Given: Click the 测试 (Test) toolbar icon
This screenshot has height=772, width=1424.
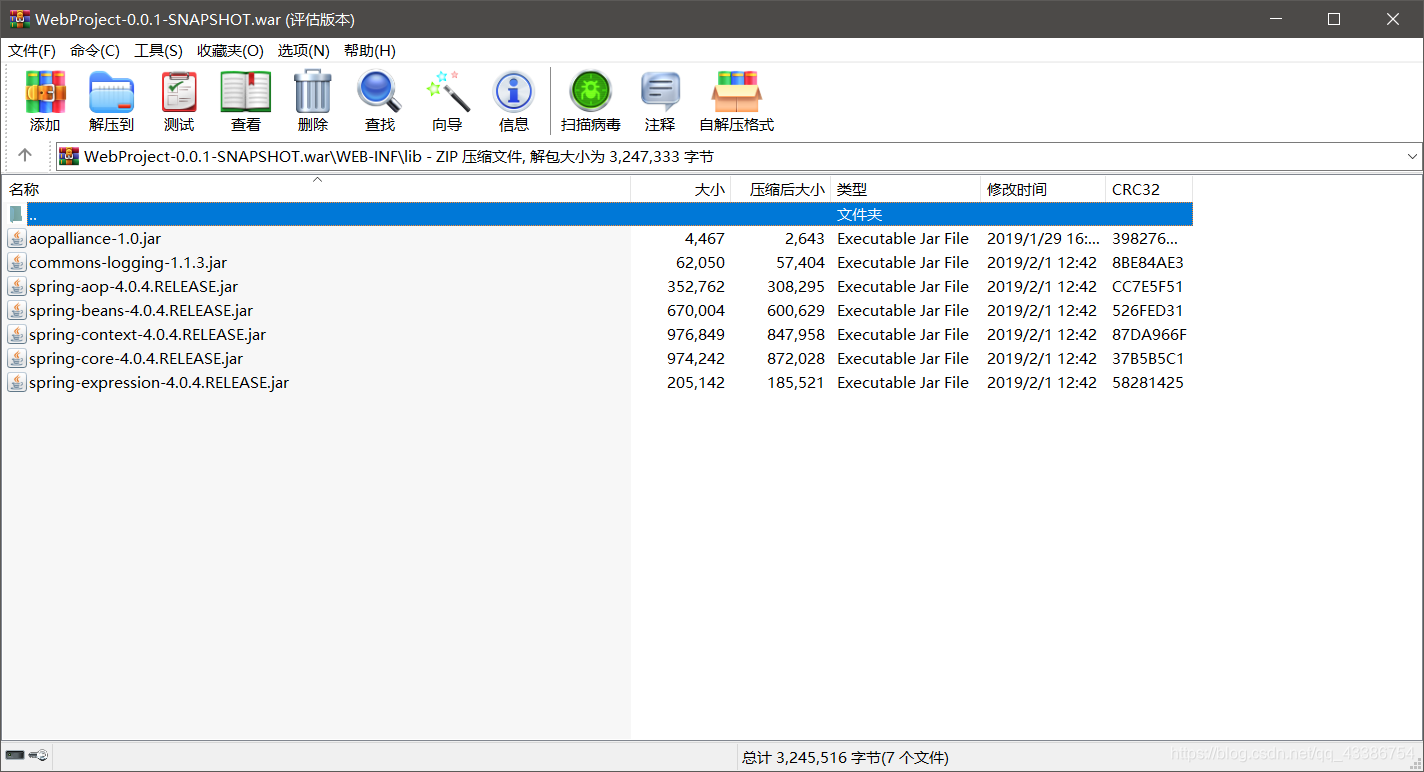Looking at the screenshot, I should 179,92.
